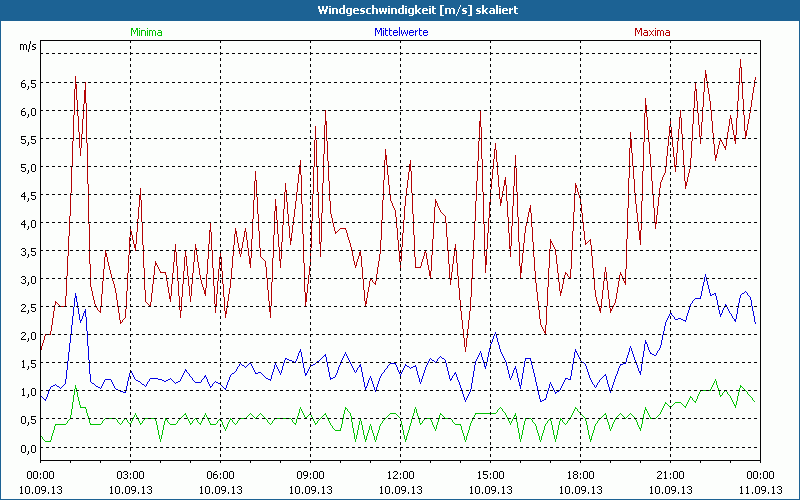
Task: Select the 15:00 time axis label
Action: 490,474
